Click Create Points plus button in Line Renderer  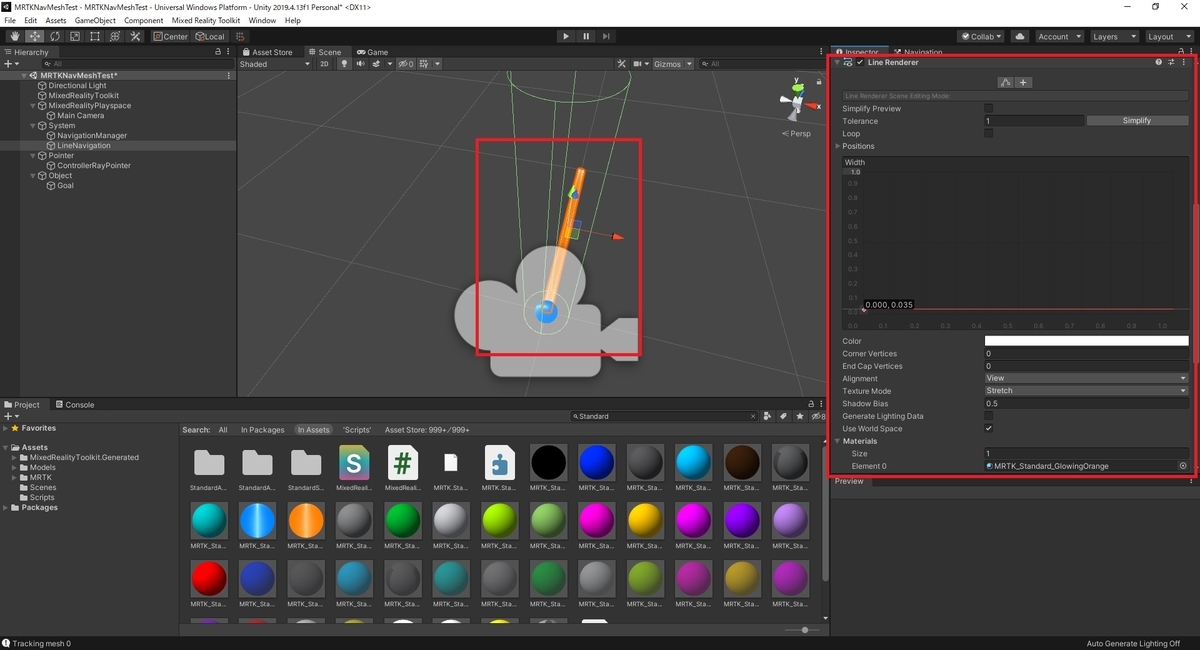pyautogui.click(x=1024, y=83)
